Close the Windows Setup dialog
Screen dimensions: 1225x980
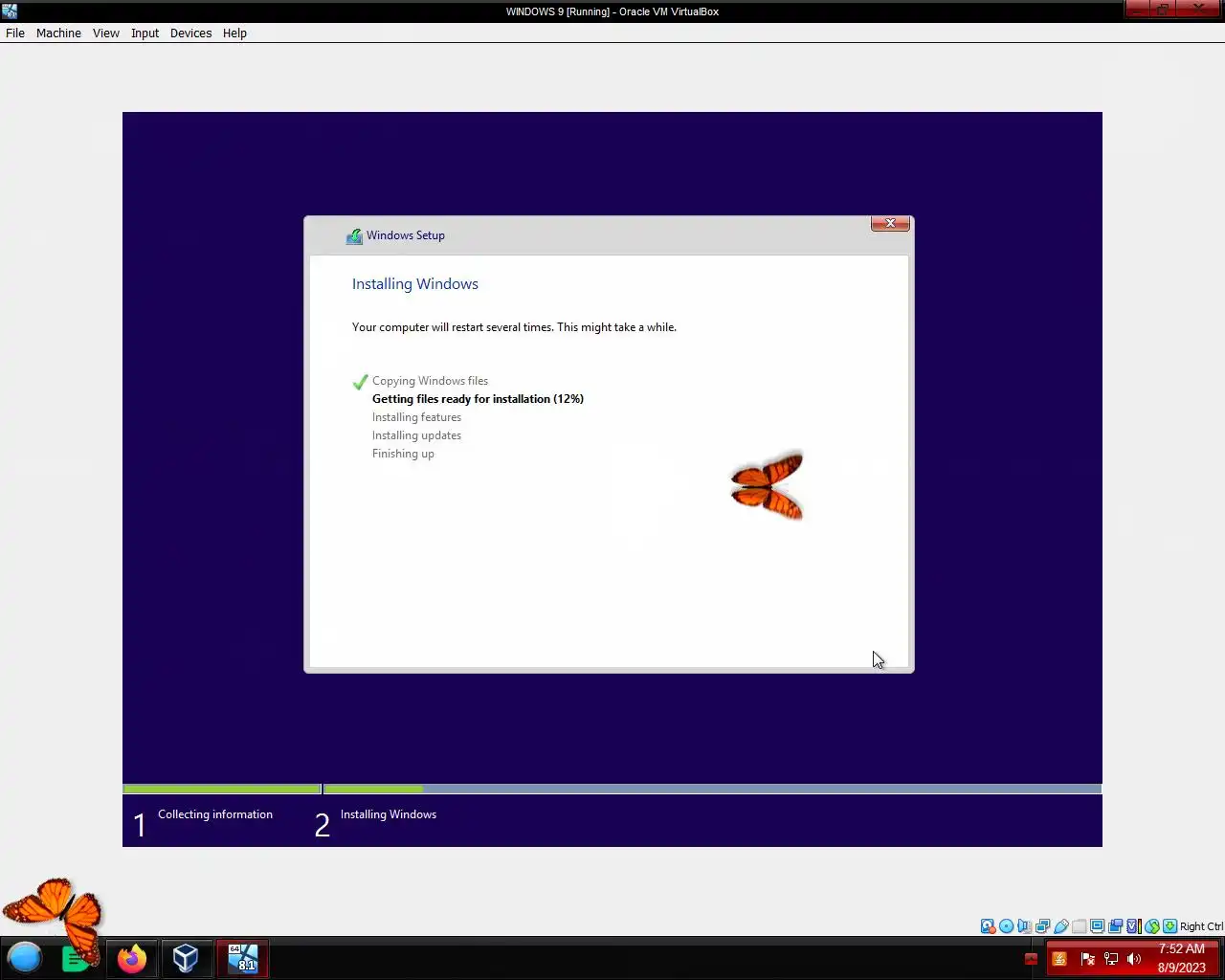point(890,223)
